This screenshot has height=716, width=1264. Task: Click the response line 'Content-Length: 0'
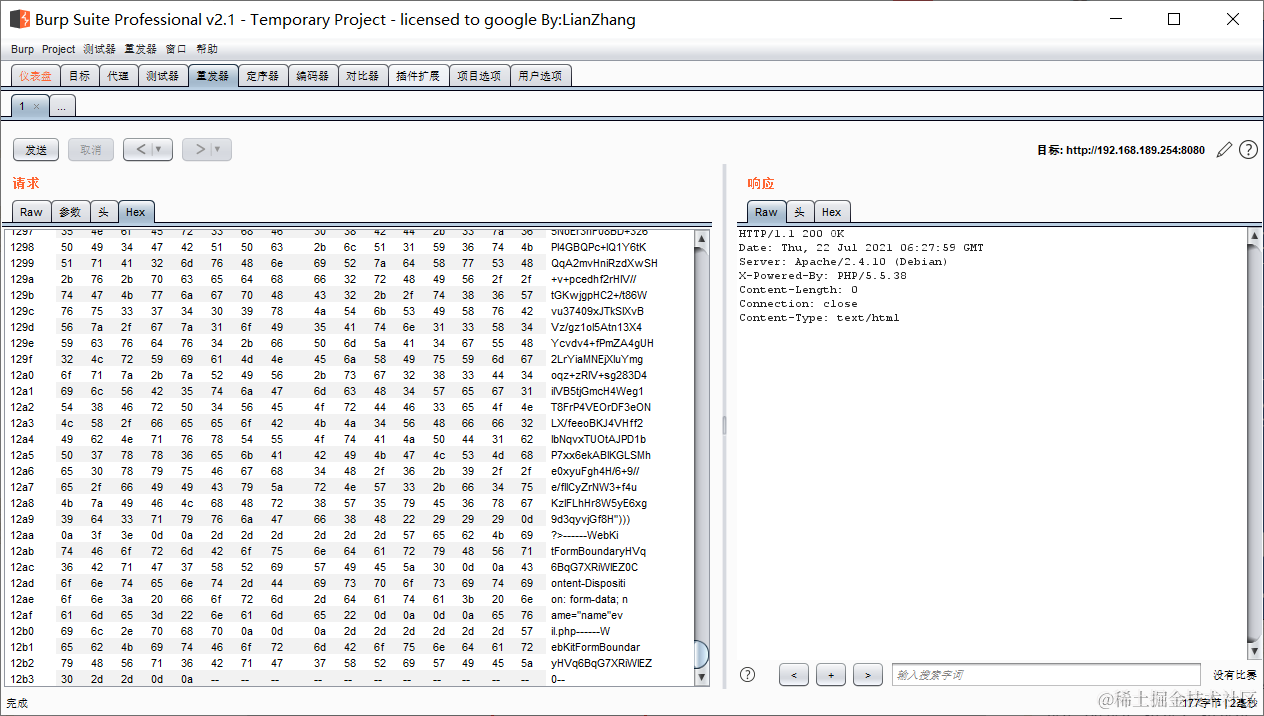799,290
